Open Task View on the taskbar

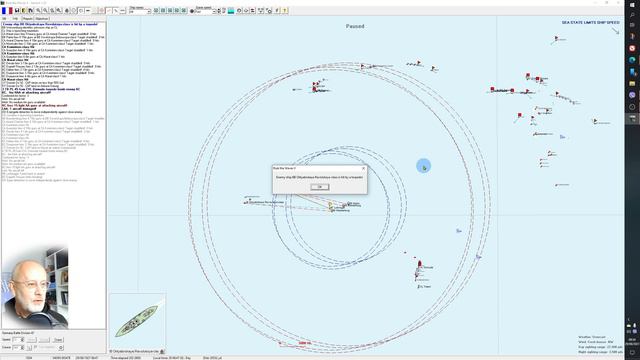pyautogui.click(x=632, y=25)
